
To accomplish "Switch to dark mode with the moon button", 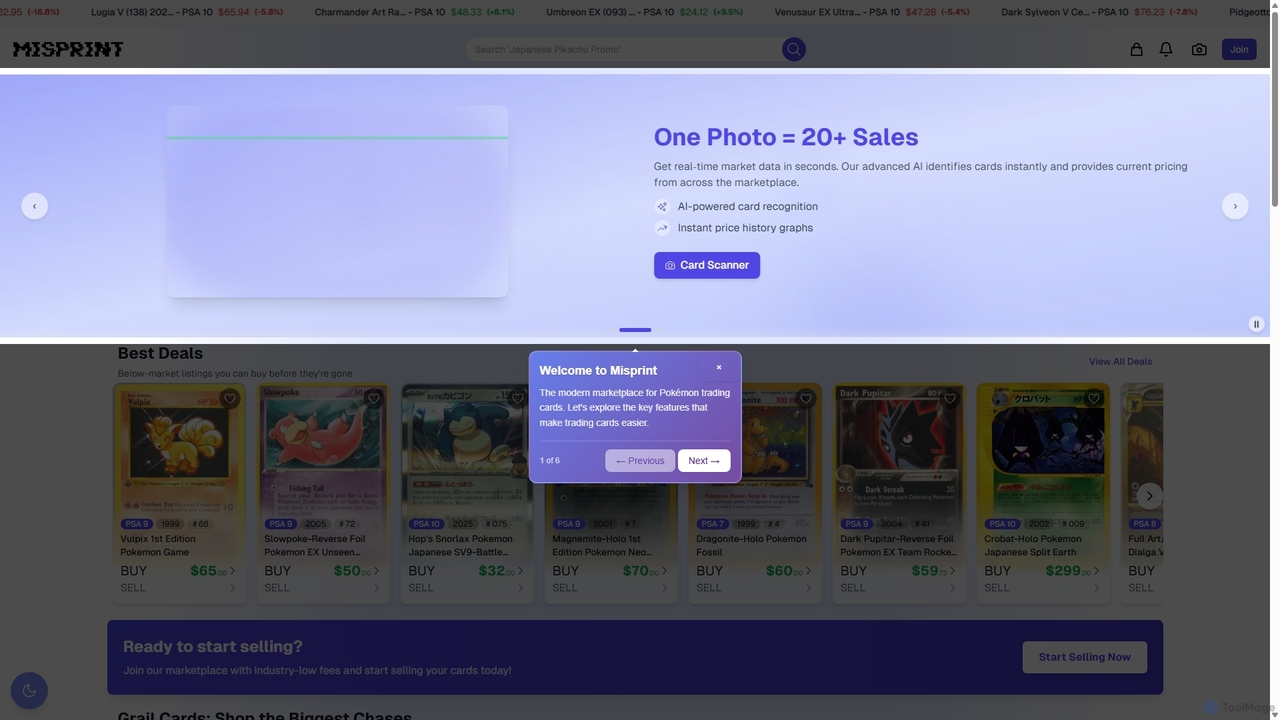I will [x=29, y=690].
